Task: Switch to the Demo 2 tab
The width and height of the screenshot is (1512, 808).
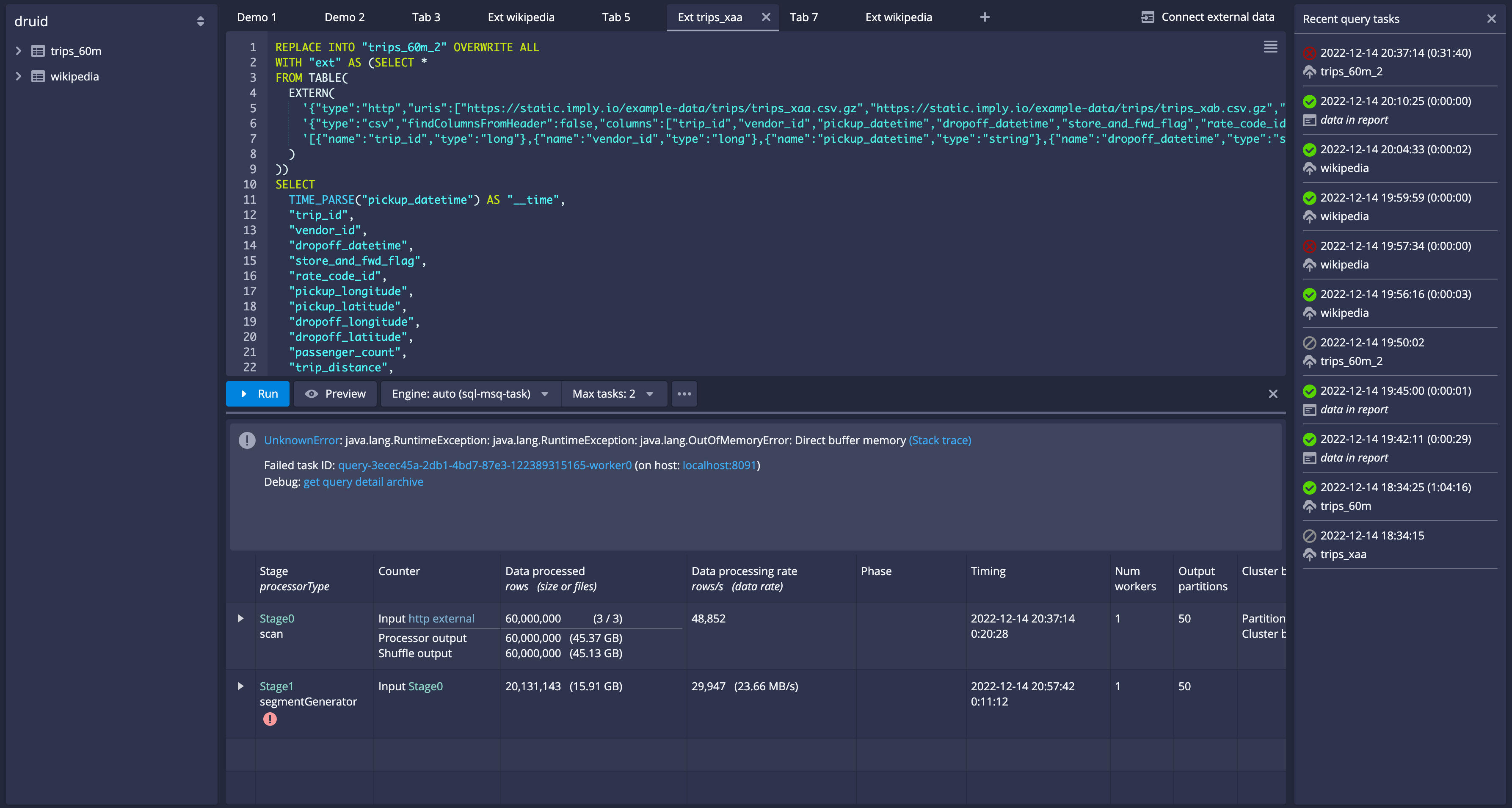Action: pyautogui.click(x=345, y=17)
